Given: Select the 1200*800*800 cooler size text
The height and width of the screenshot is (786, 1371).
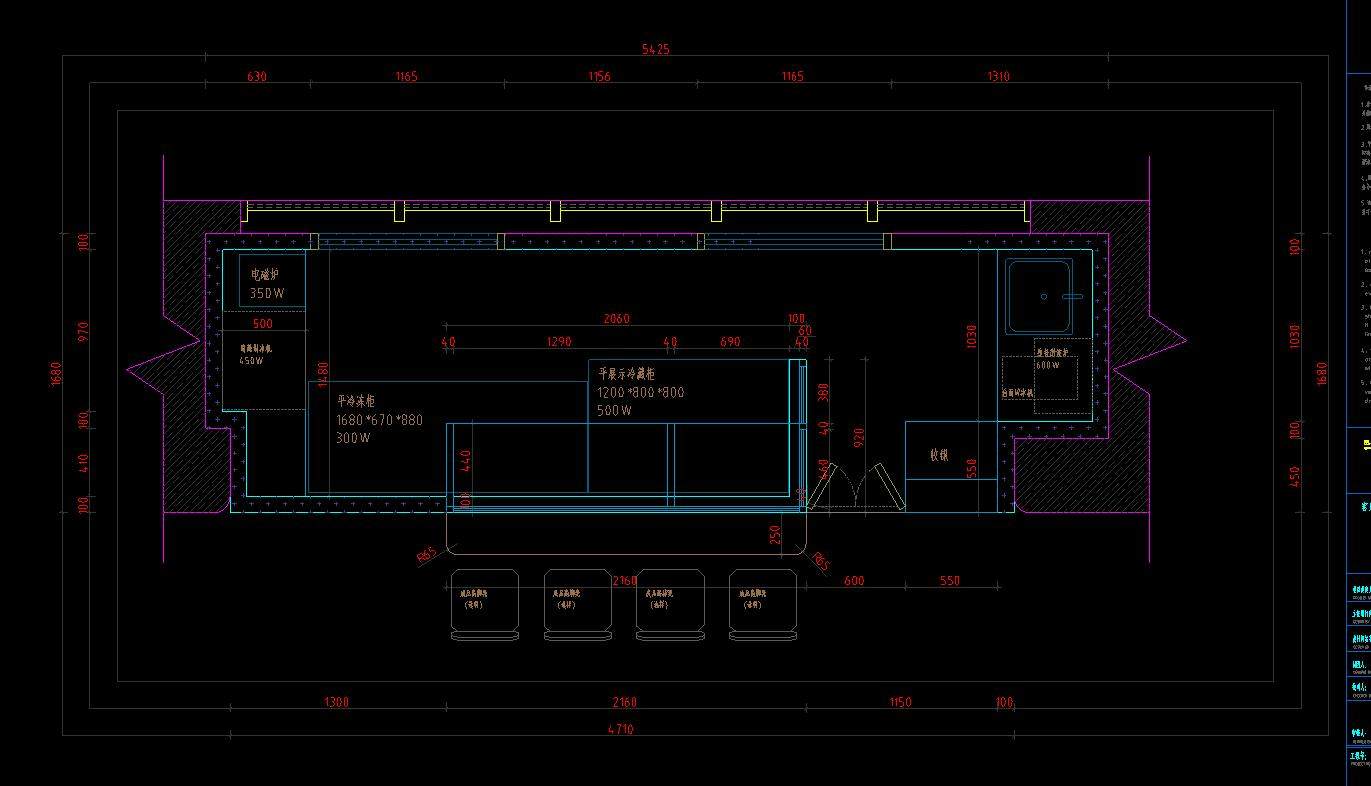Looking at the screenshot, I should click(640, 392).
